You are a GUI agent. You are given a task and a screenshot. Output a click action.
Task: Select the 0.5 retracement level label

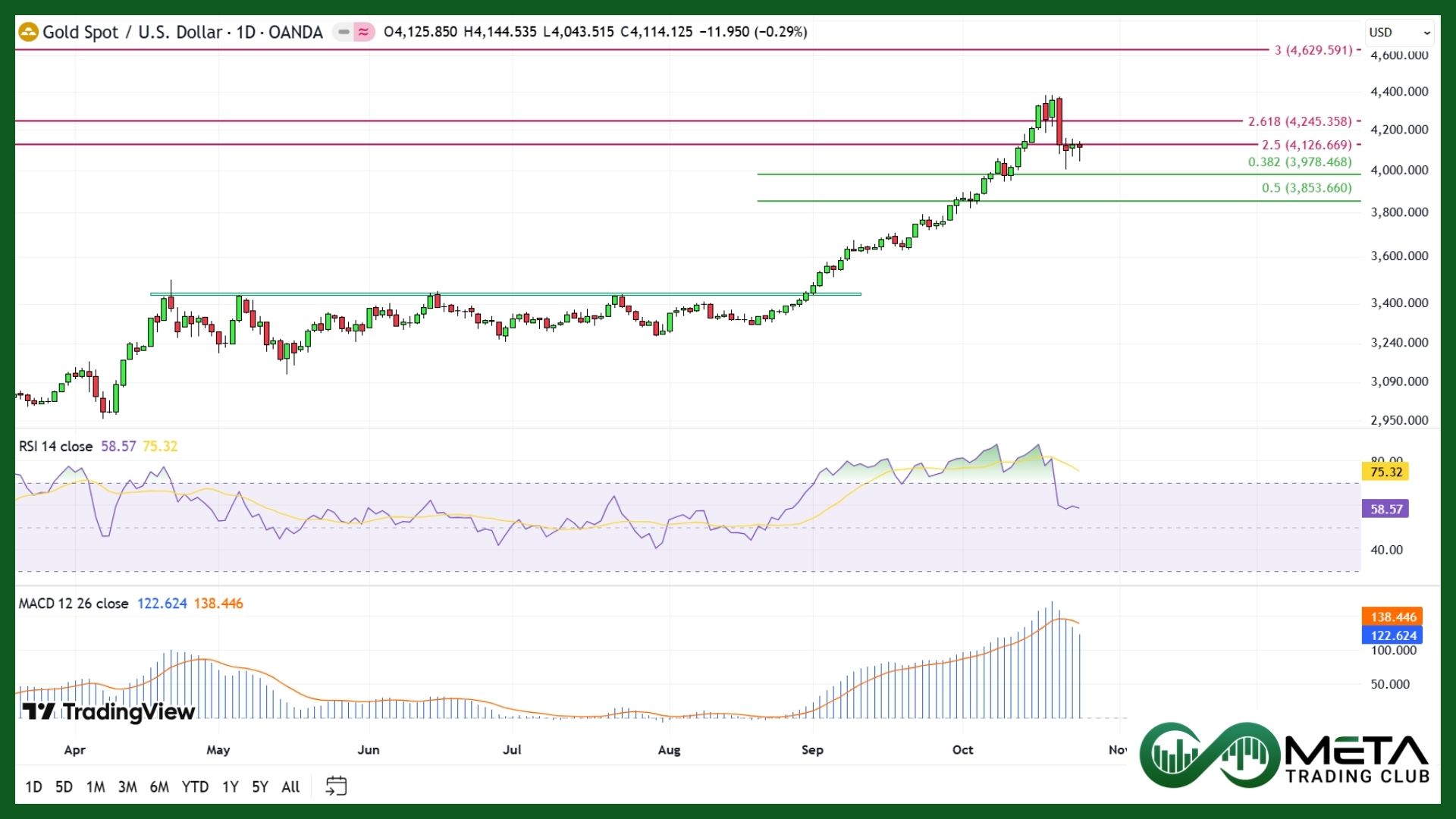[x=1307, y=188]
